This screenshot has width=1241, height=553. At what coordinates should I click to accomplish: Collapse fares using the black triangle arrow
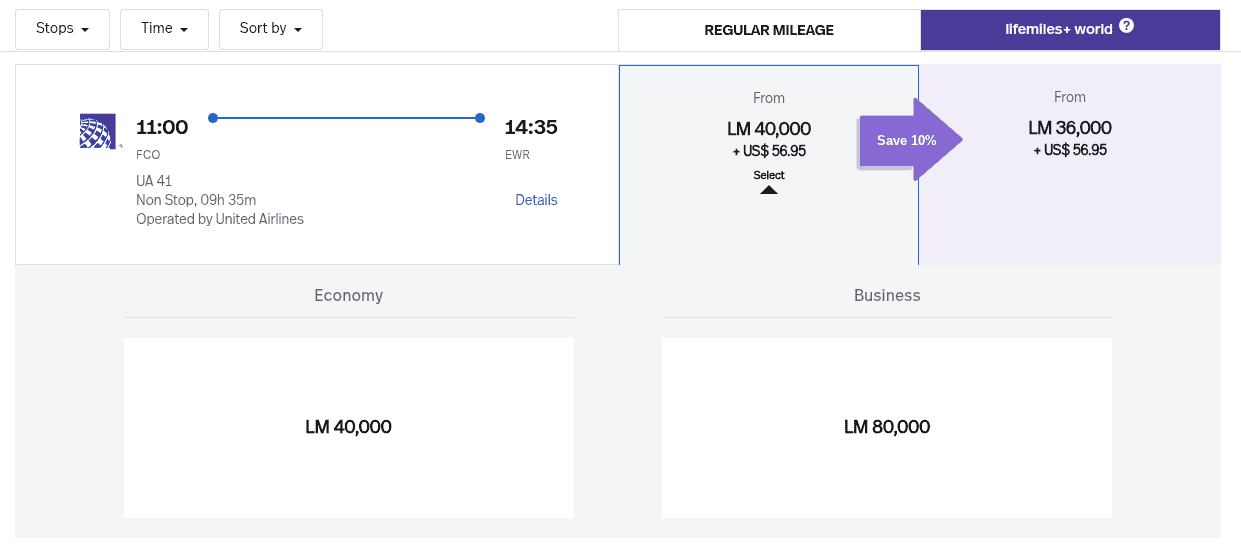[x=769, y=189]
